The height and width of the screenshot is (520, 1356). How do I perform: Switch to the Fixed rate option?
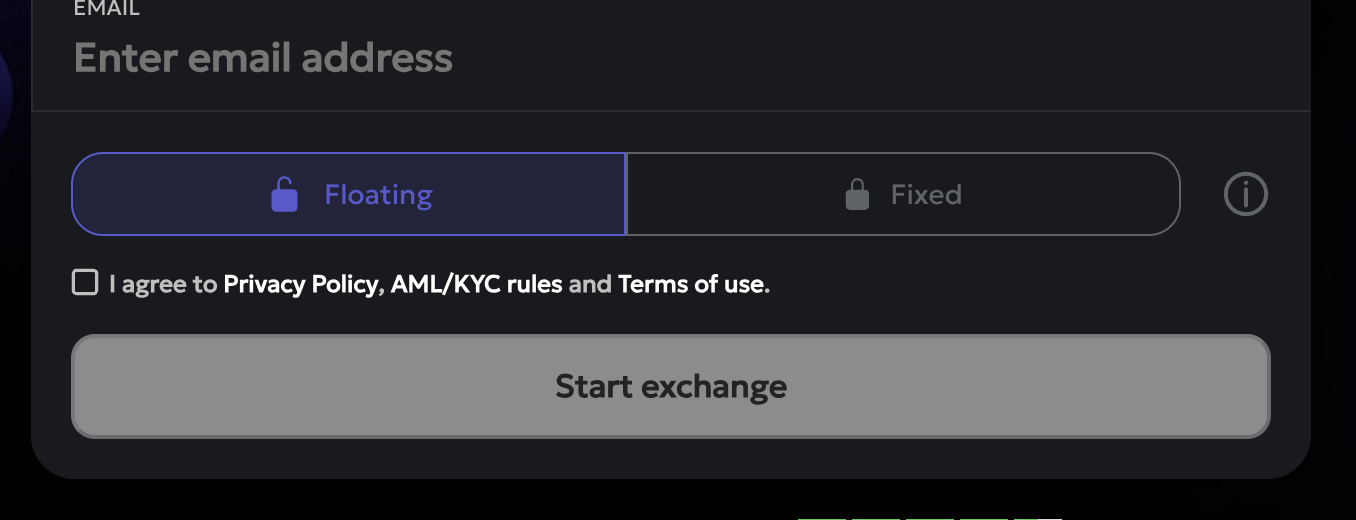903,194
